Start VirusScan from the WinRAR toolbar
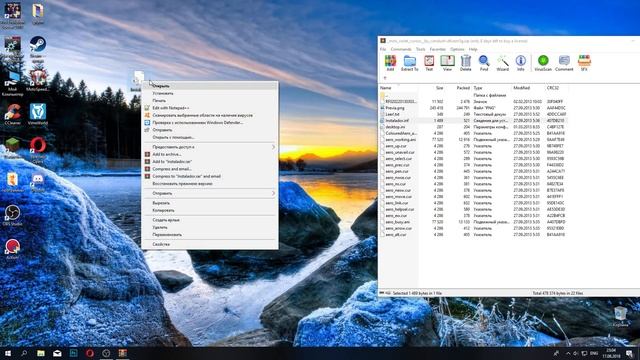Screen dimensions: 640x360 [543, 63]
